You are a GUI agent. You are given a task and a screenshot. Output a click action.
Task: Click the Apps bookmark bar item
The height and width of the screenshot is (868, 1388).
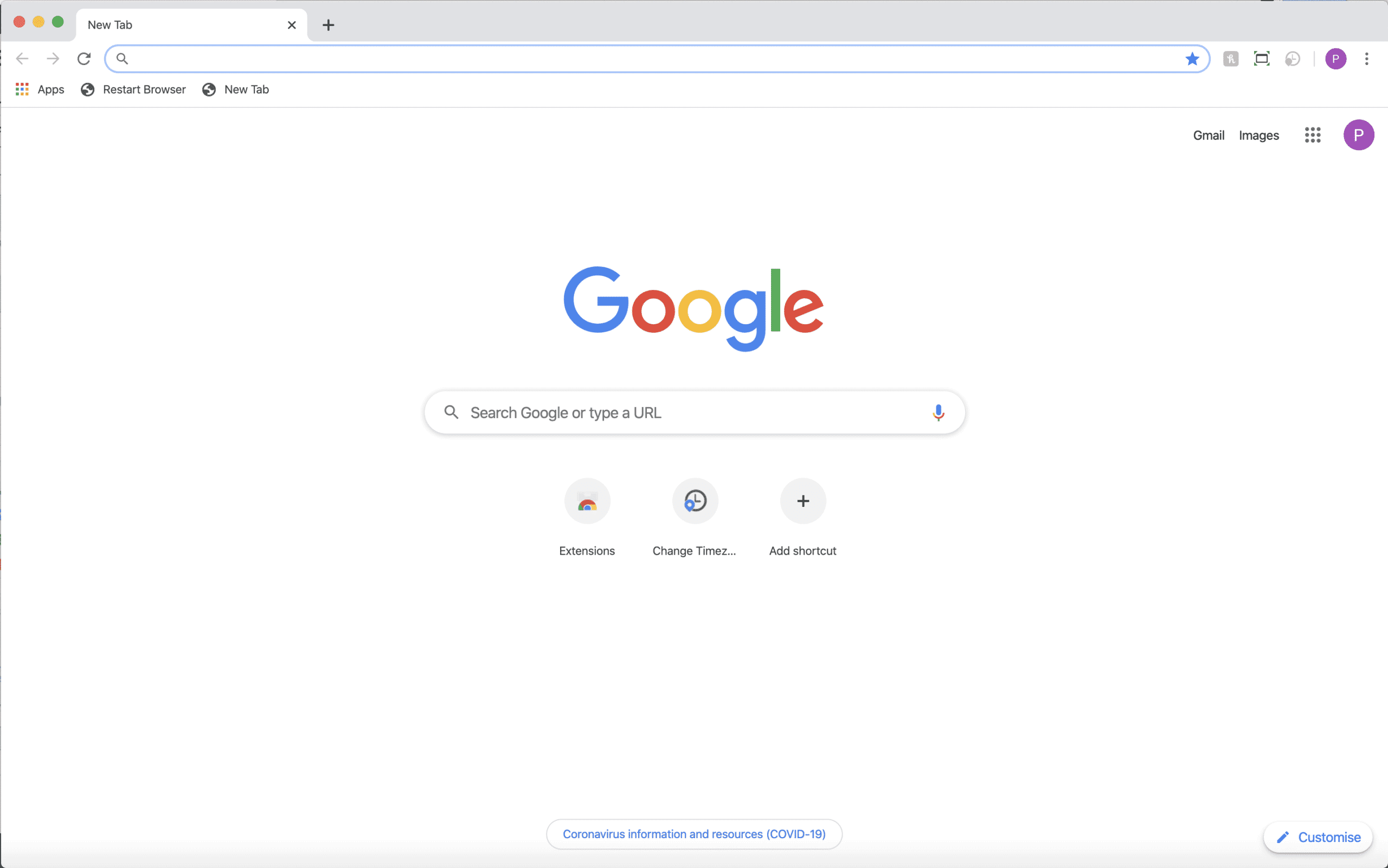click(38, 89)
